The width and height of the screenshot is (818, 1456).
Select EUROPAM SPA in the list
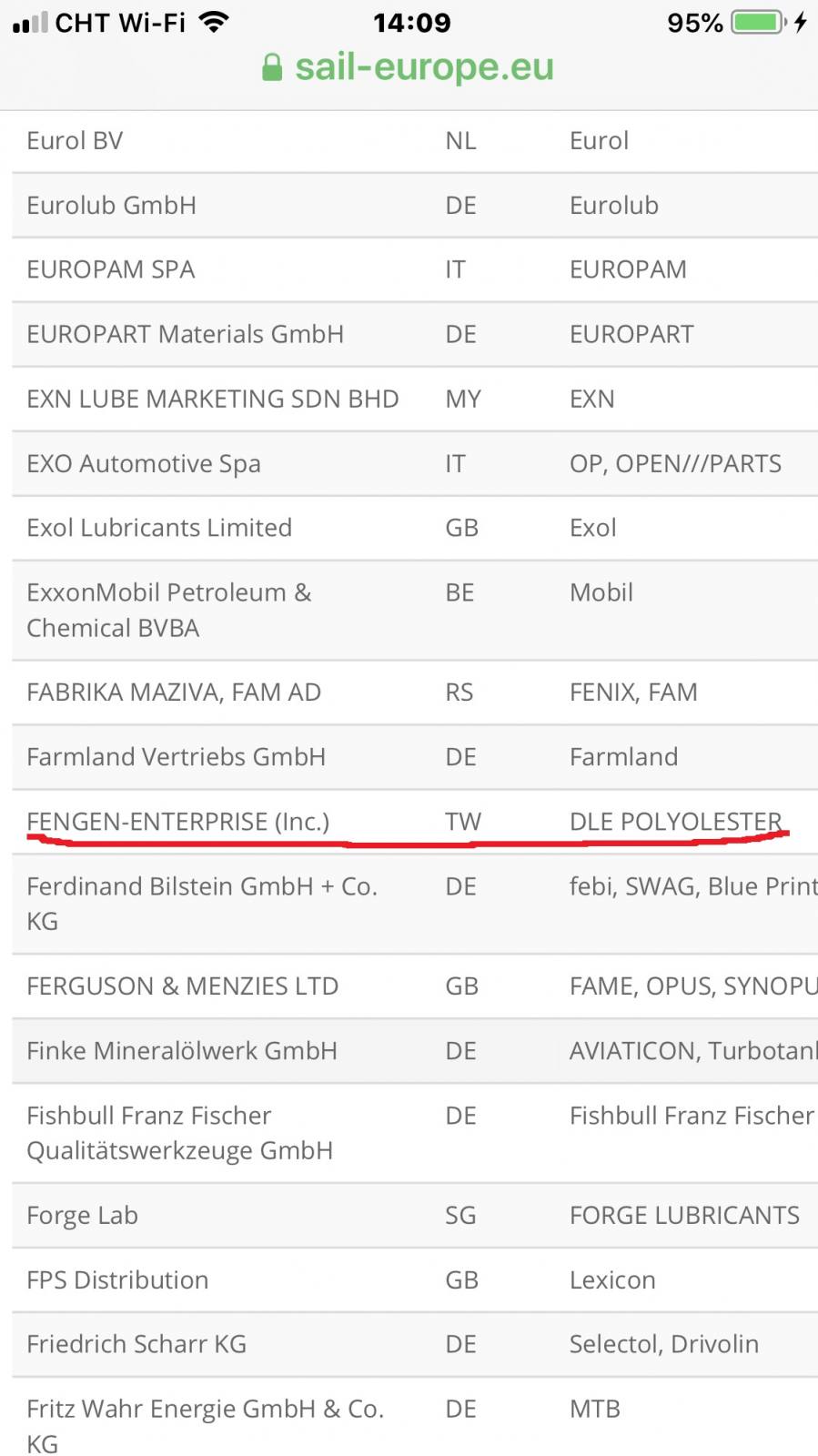110,270
